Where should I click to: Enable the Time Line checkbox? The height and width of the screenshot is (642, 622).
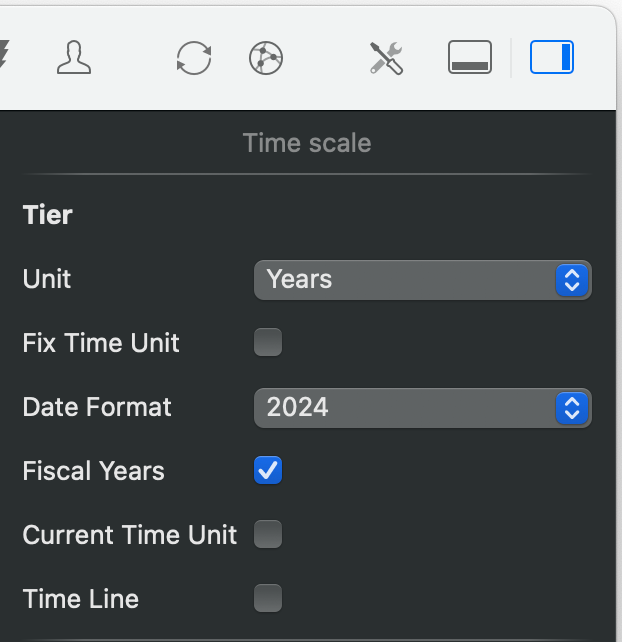268,599
